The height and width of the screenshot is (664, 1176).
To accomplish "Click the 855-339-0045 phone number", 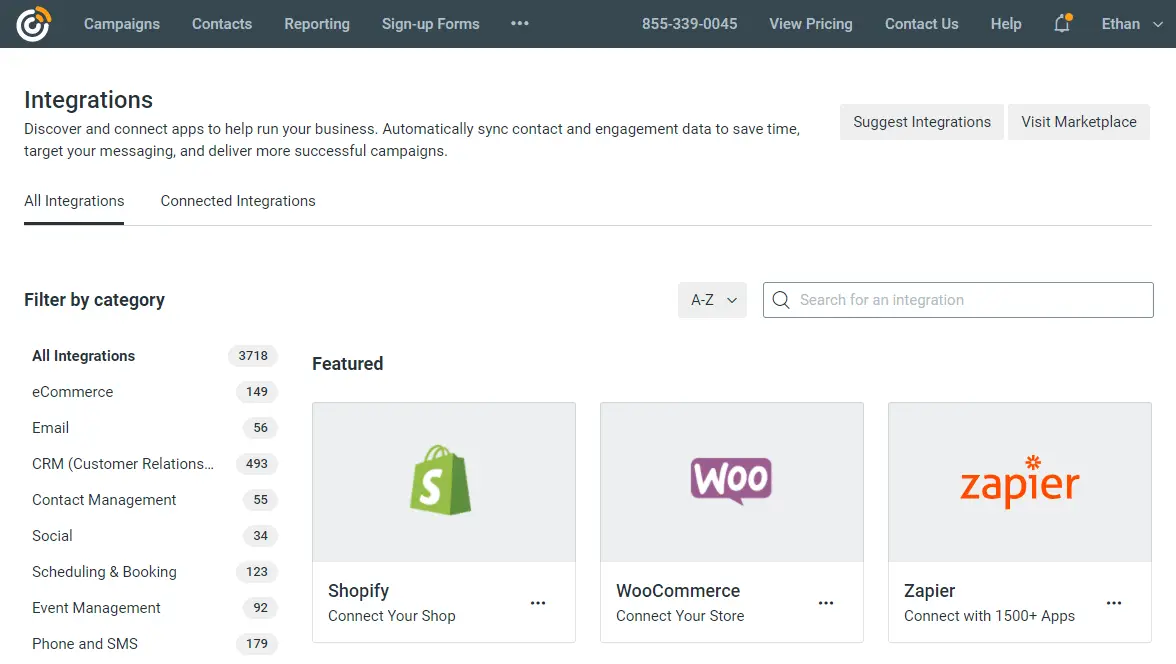I will coord(689,24).
